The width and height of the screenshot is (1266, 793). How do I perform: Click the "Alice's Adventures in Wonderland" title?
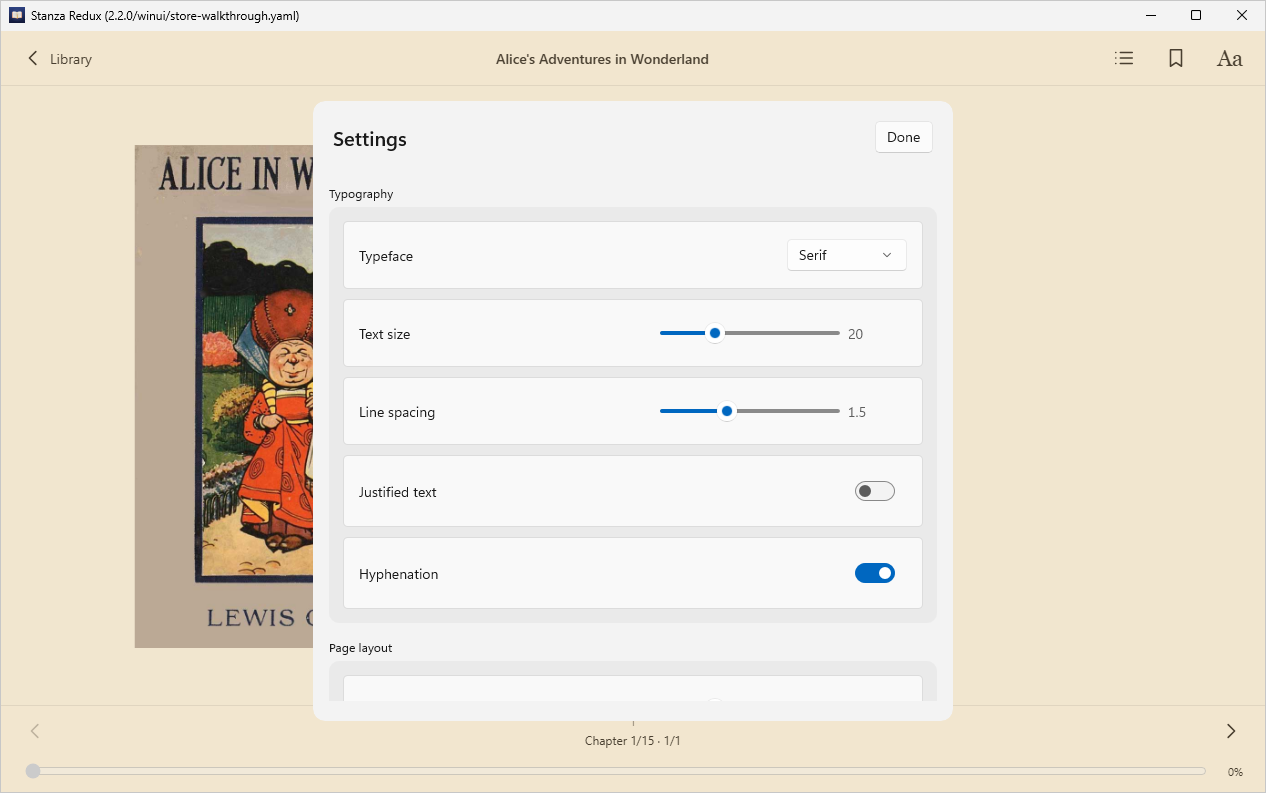click(x=602, y=59)
